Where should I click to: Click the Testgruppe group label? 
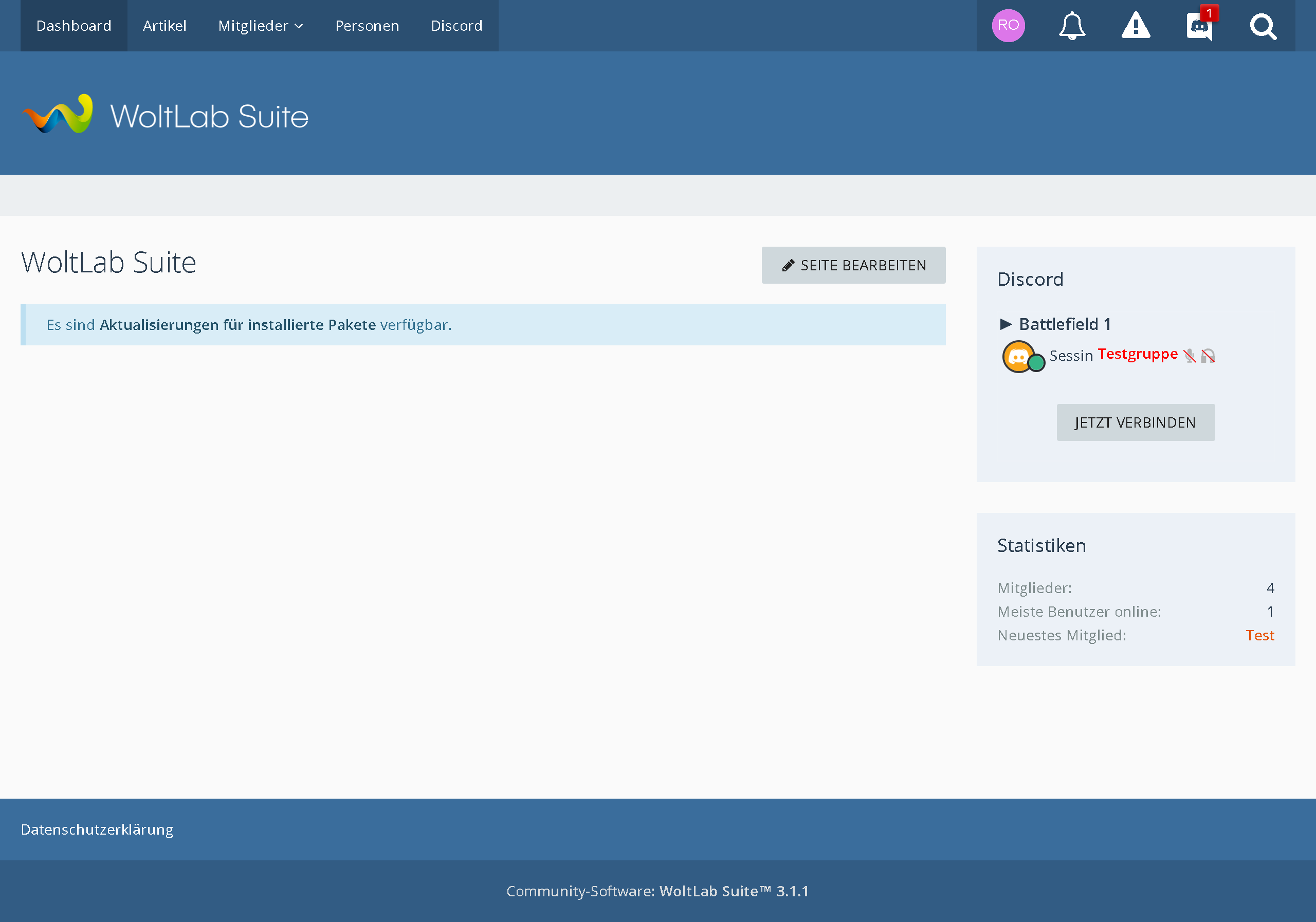point(1137,354)
